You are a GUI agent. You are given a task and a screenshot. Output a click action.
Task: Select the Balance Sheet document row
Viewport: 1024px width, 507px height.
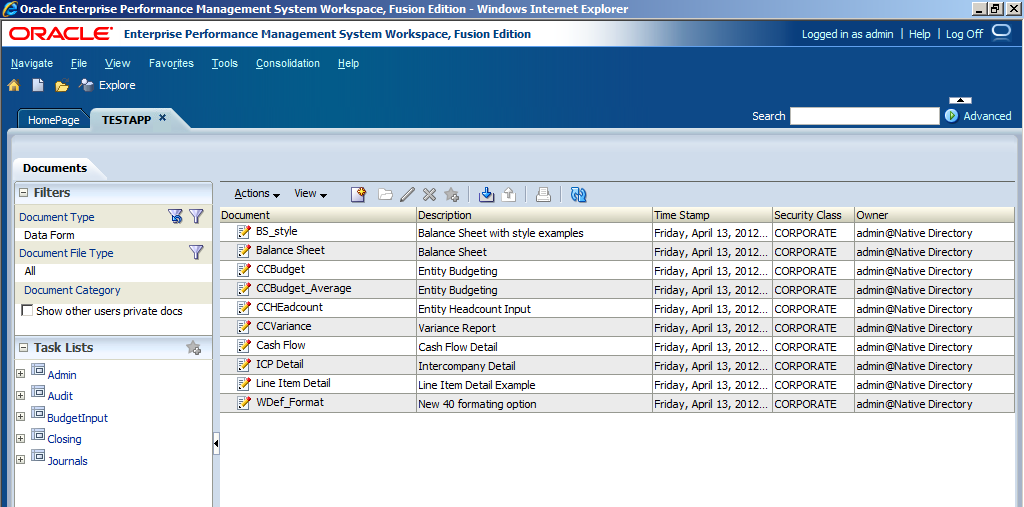click(617, 251)
